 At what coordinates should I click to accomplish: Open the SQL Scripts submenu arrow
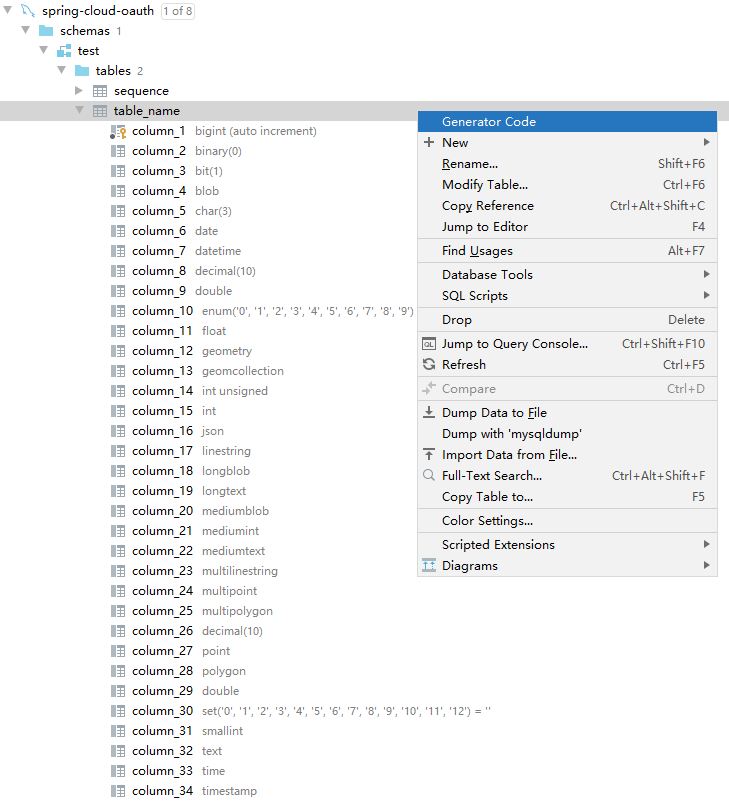click(706, 295)
